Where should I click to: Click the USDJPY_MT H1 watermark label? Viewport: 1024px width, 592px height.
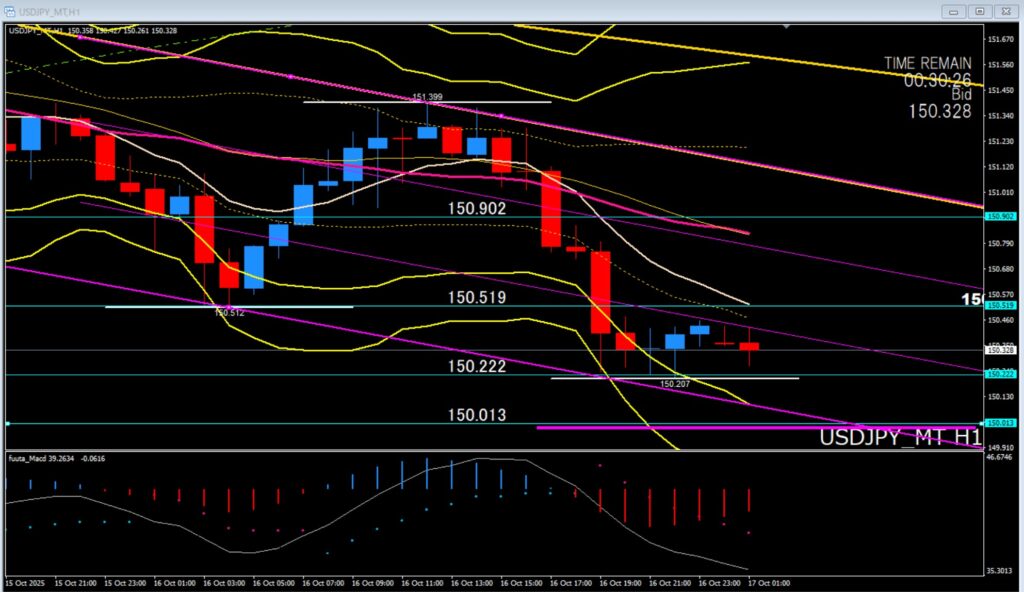[x=899, y=438]
